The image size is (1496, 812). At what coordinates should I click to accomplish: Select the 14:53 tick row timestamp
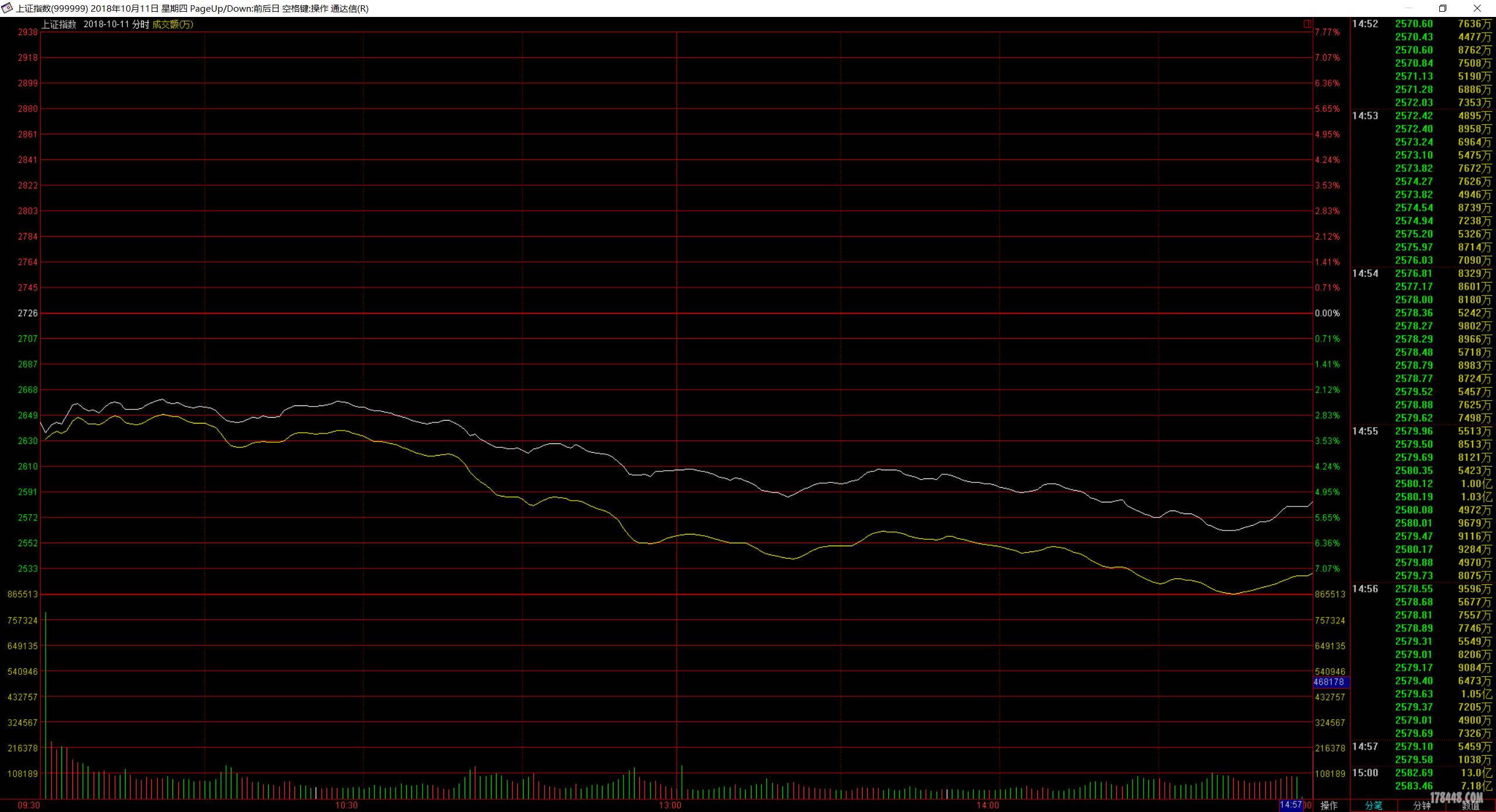[1365, 116]
